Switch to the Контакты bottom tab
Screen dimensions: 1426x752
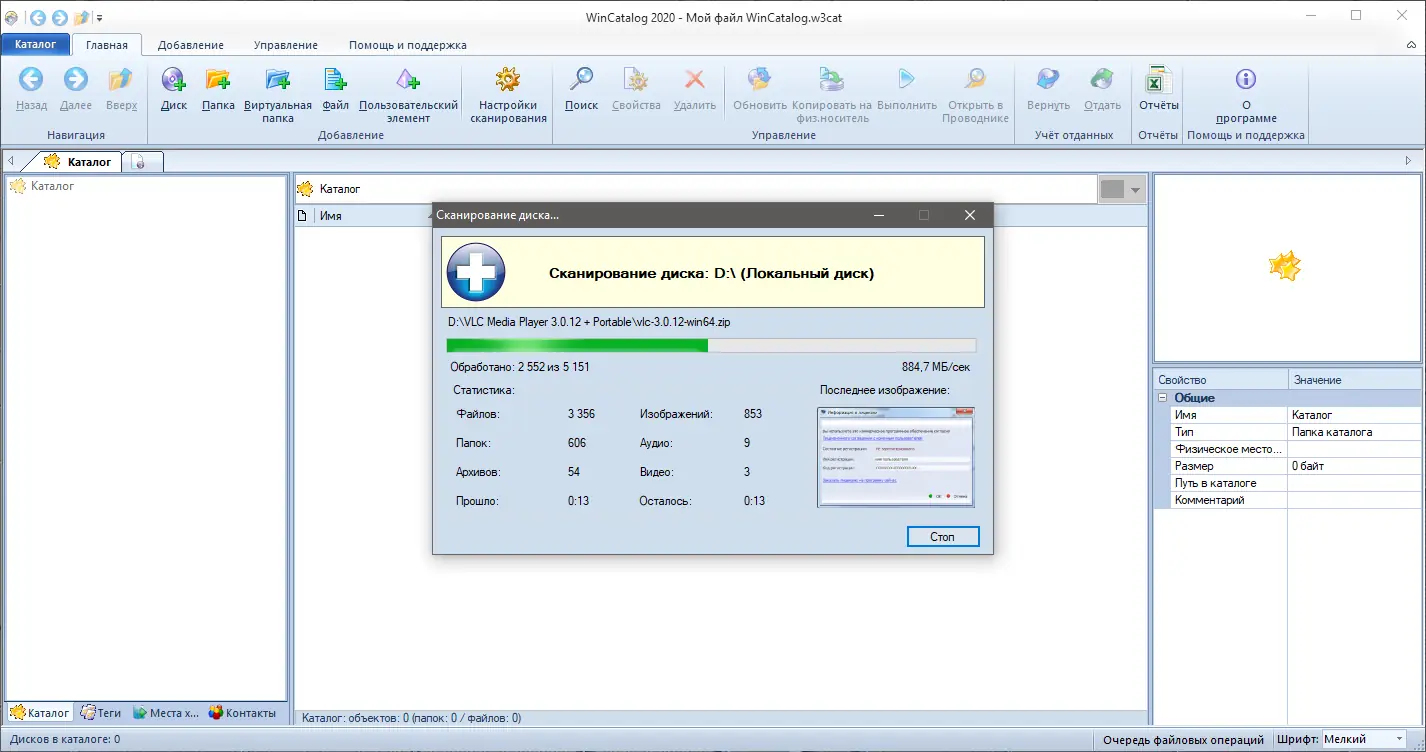(x=242, y=713)
